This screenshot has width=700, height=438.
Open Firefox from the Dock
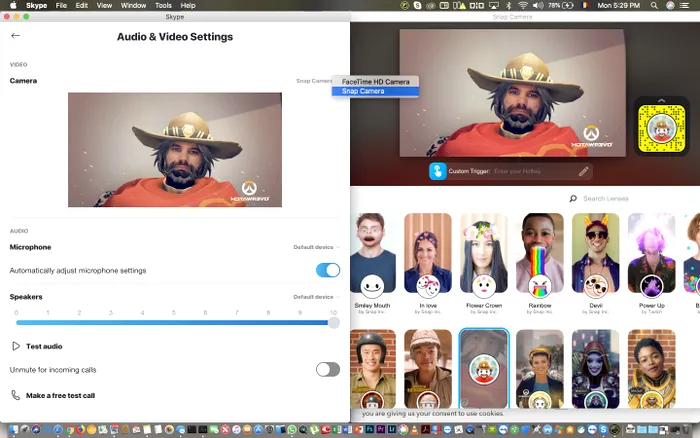[x=80, y=430]
